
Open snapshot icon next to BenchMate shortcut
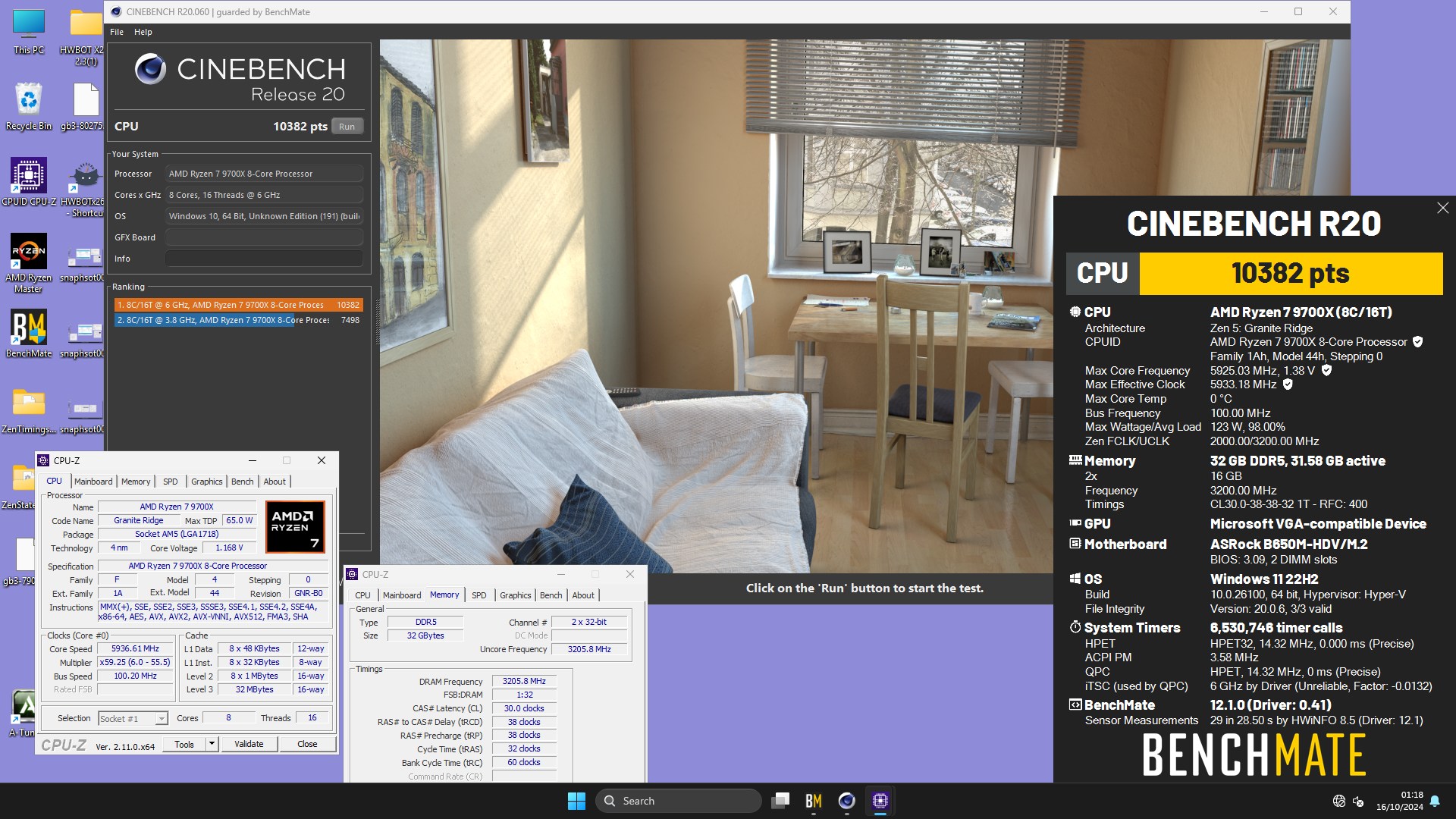(x=83, y=338)
